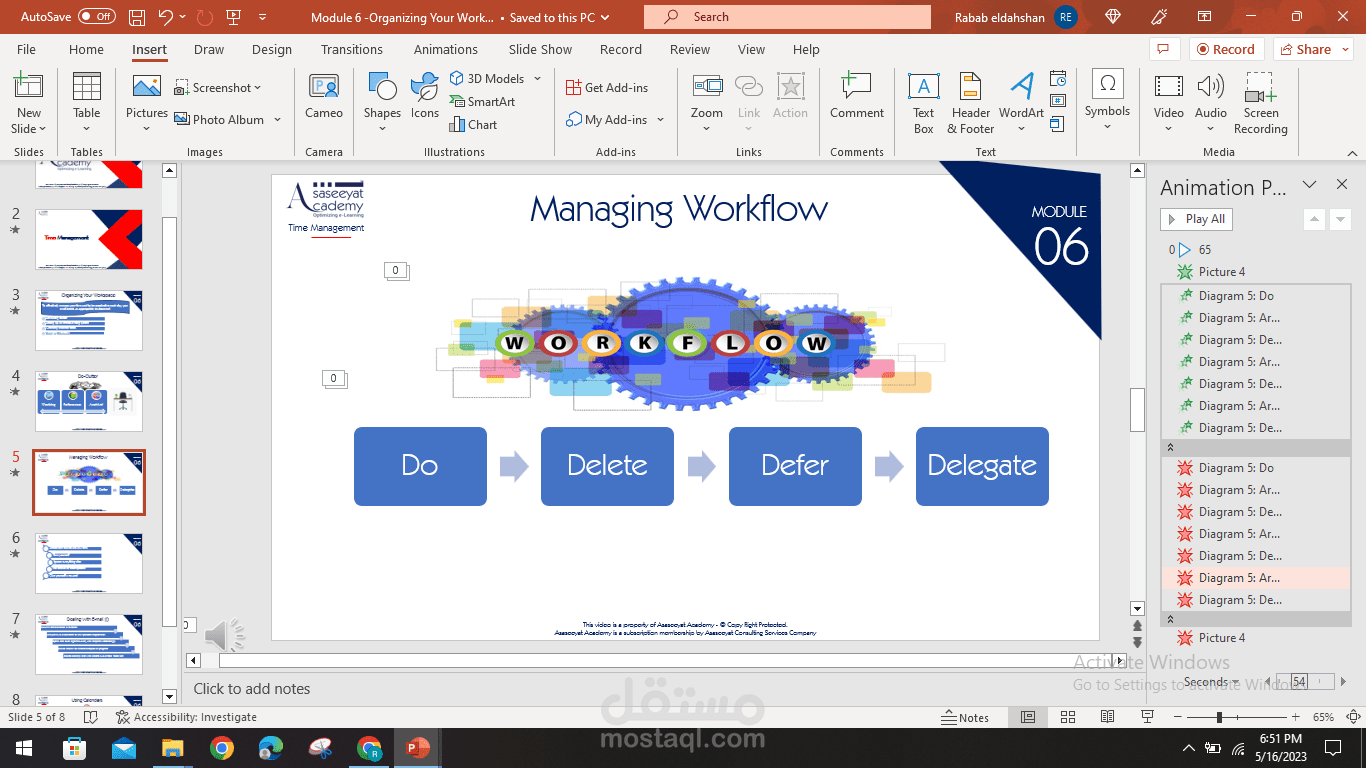Image resolution: width=1366 pixels, height=768 pixels.
Task: Launch Slide Show view from status bar
Action: [1148, 717]
